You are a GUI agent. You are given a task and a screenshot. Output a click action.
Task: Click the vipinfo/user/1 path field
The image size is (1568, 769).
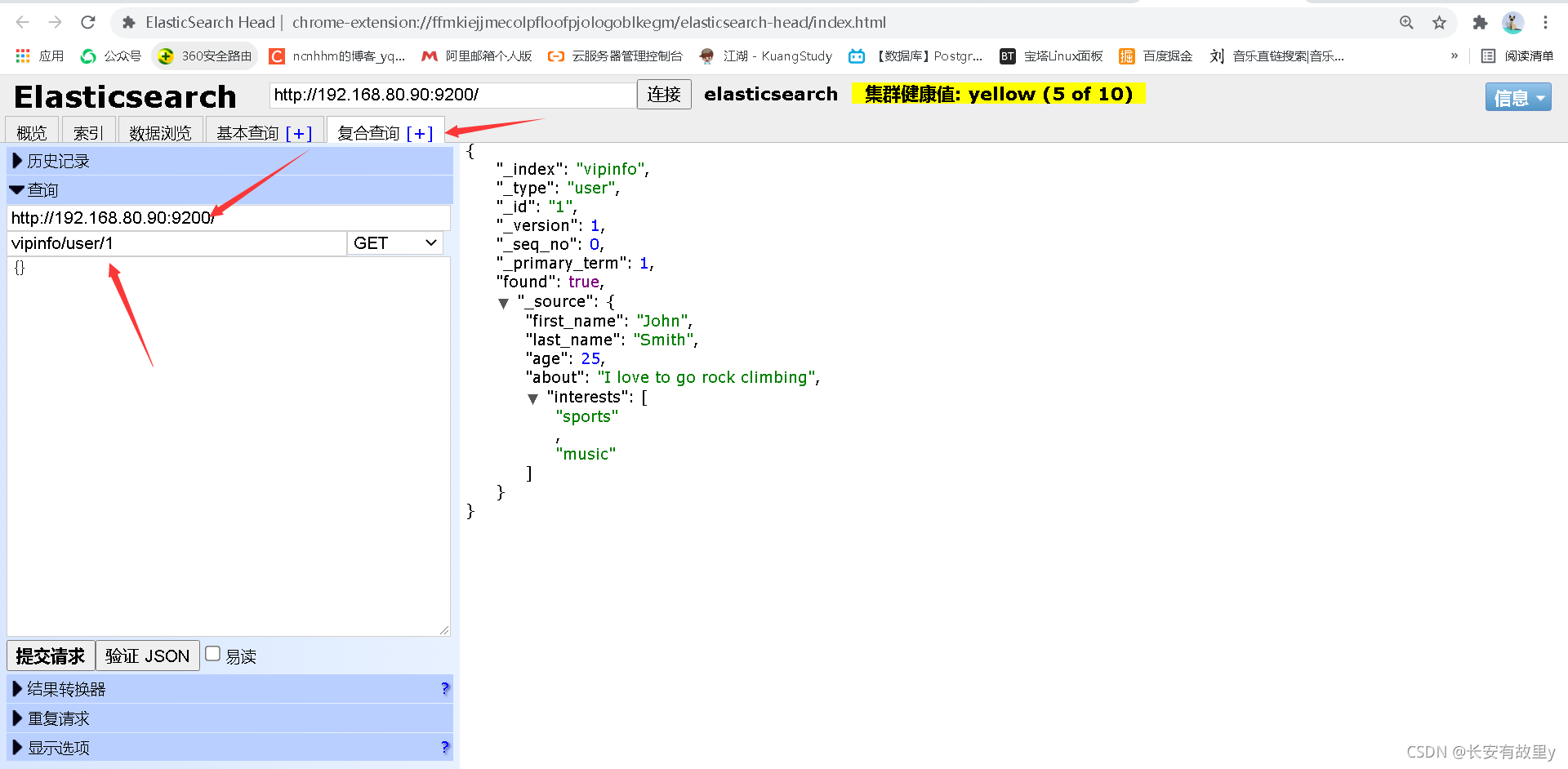[177, 243]
